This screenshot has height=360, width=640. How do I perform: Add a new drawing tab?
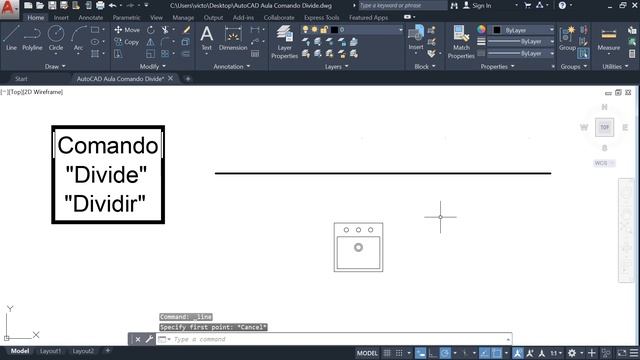click(188, 79)
